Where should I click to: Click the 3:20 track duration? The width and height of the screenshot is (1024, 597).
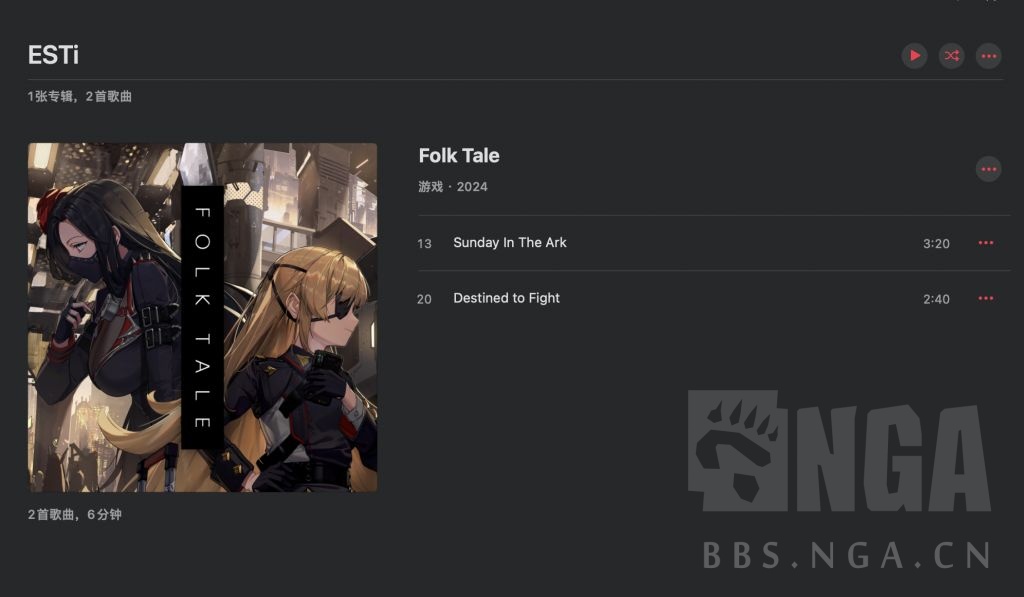tap(936, 244)
